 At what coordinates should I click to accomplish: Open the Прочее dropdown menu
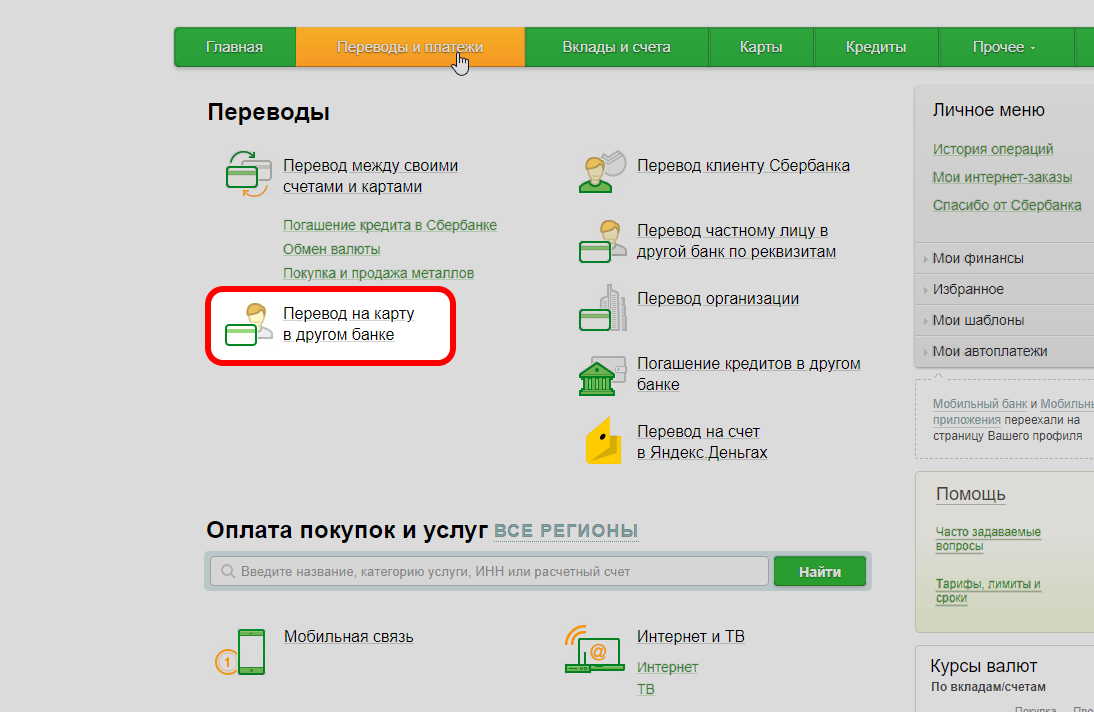point(1004,47)
